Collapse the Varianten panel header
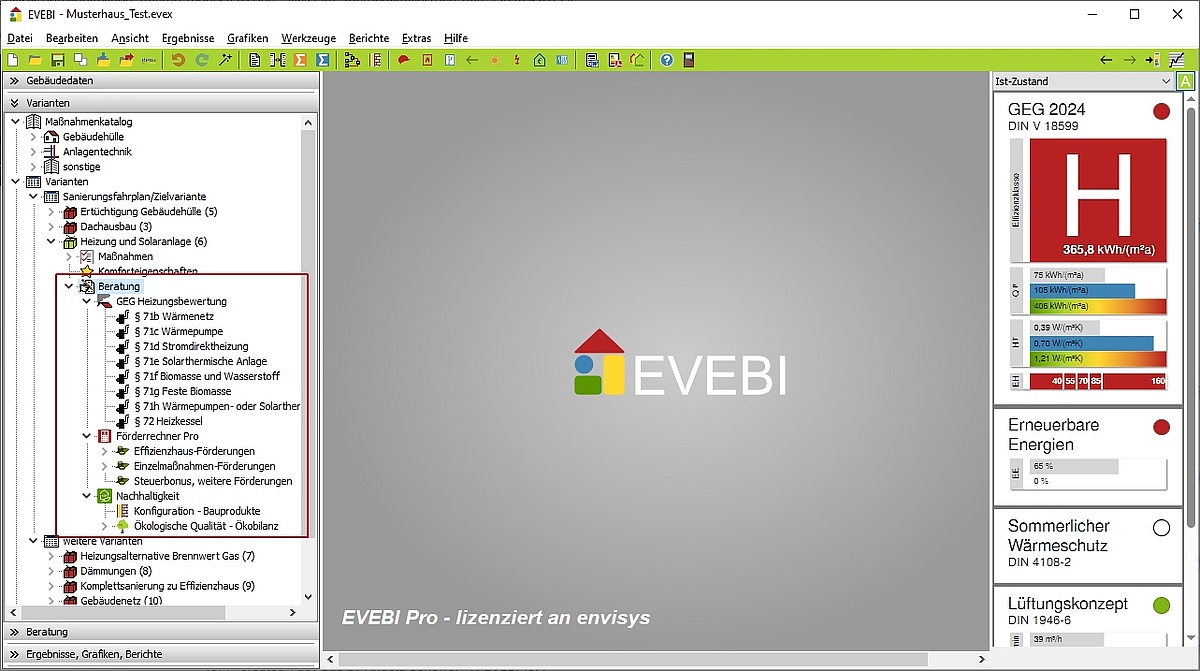The height and width of the screenshot is (671, 1200). tap(160, 102)
